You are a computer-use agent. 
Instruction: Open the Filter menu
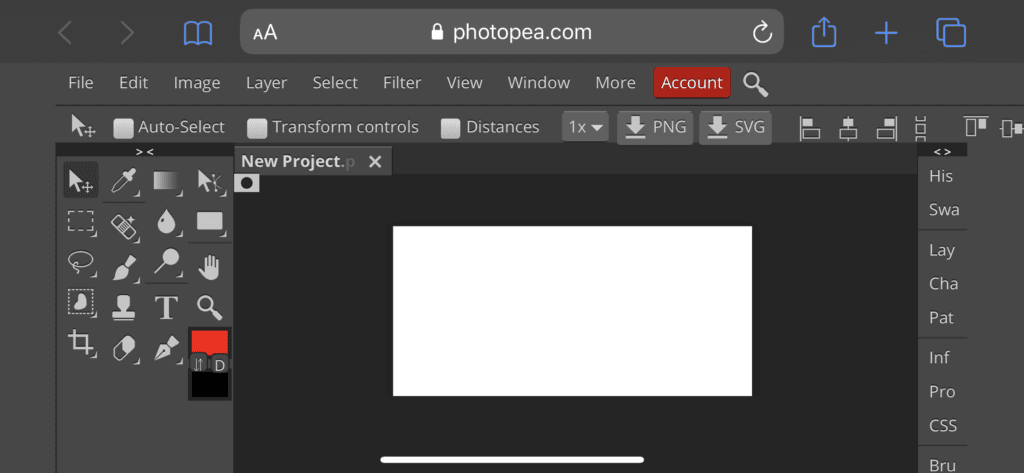pyautogui.click(x=402, y=83)
